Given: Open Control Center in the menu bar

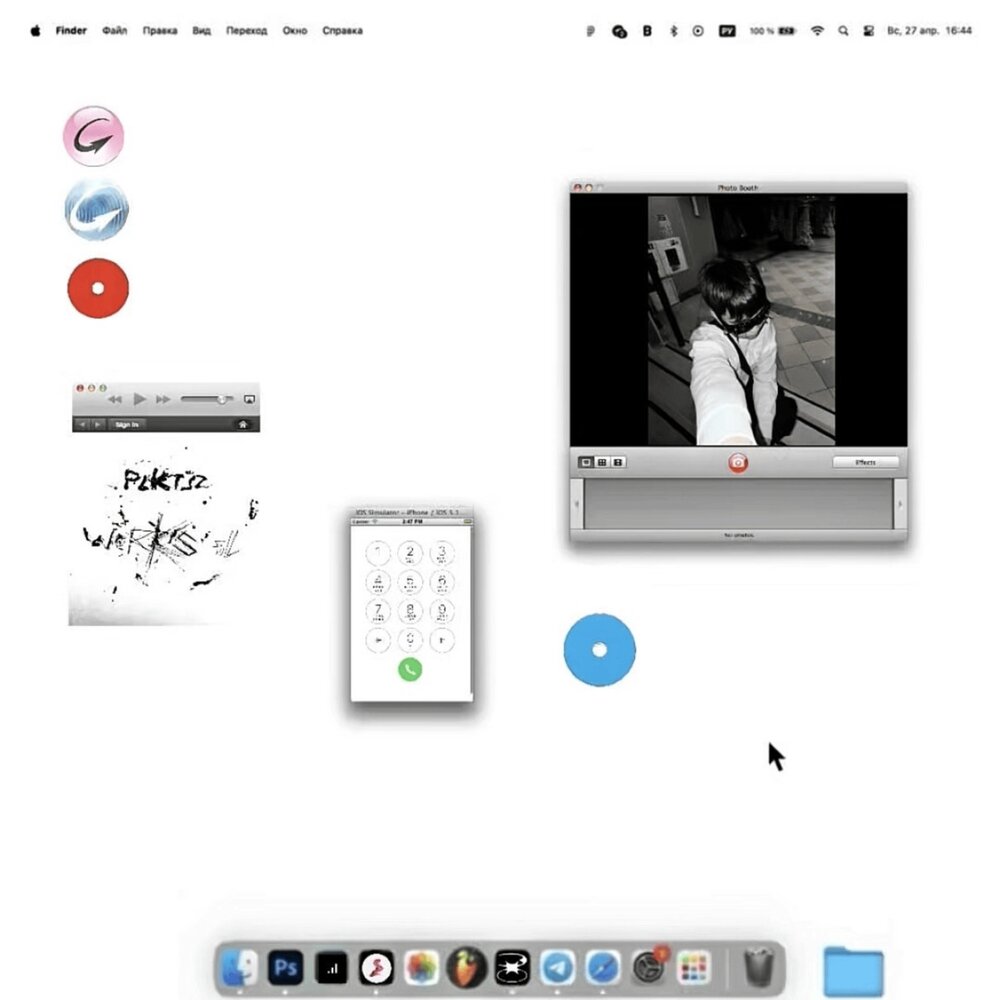Looking at the screenshot, I should point(867,31).
